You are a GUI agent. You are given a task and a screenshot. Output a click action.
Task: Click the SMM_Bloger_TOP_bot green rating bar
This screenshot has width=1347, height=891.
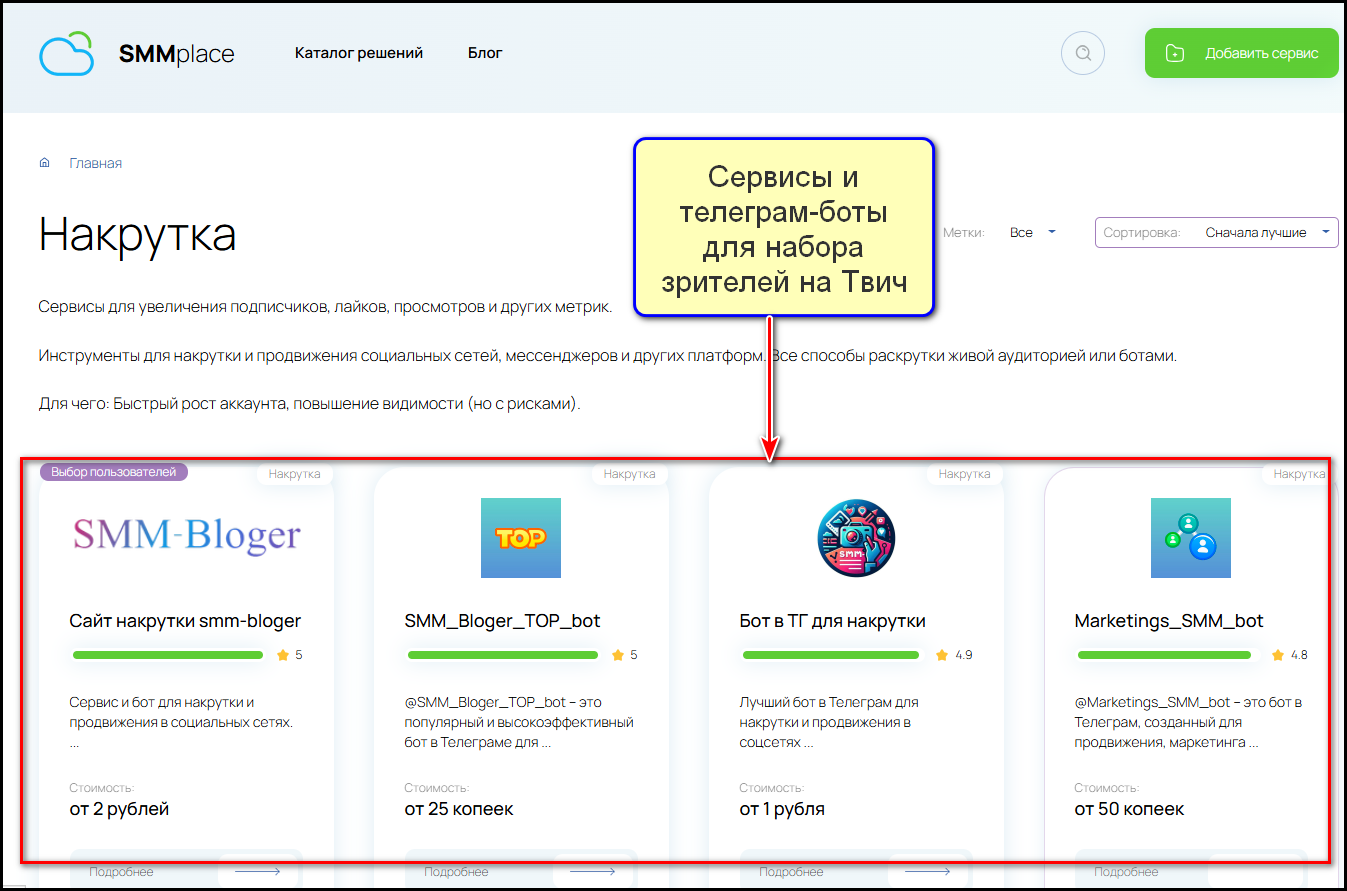(503, 655)
